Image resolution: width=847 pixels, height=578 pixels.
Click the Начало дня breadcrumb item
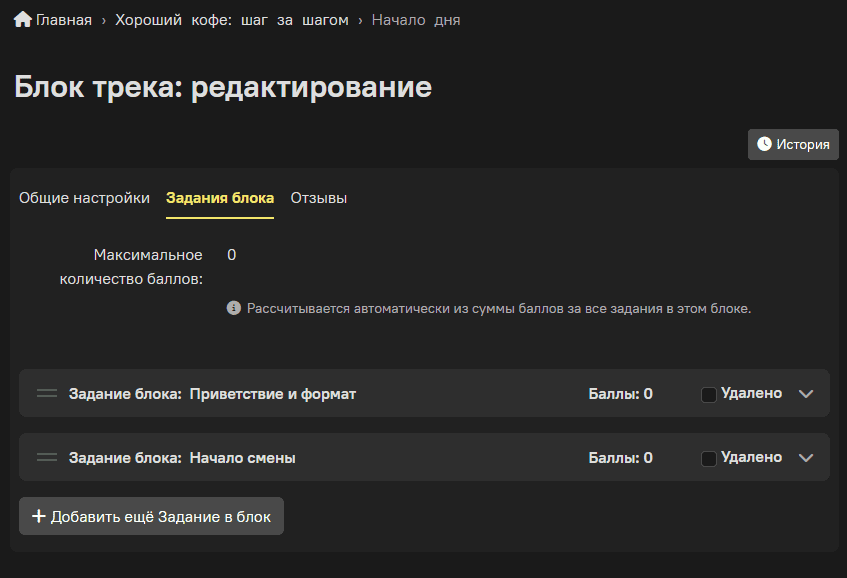[x=416, y=20]
